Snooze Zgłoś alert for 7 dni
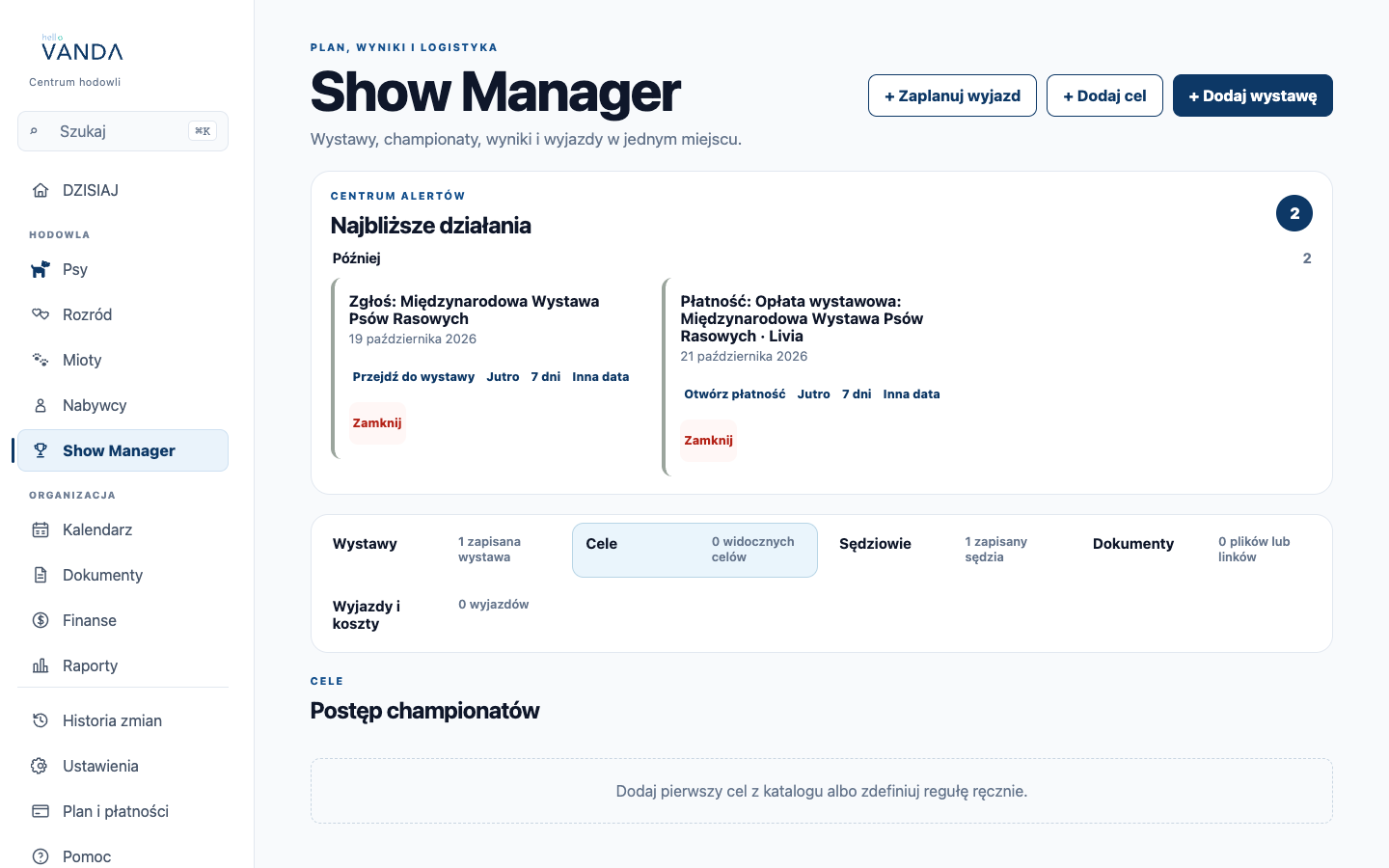 tap(546, 377)
